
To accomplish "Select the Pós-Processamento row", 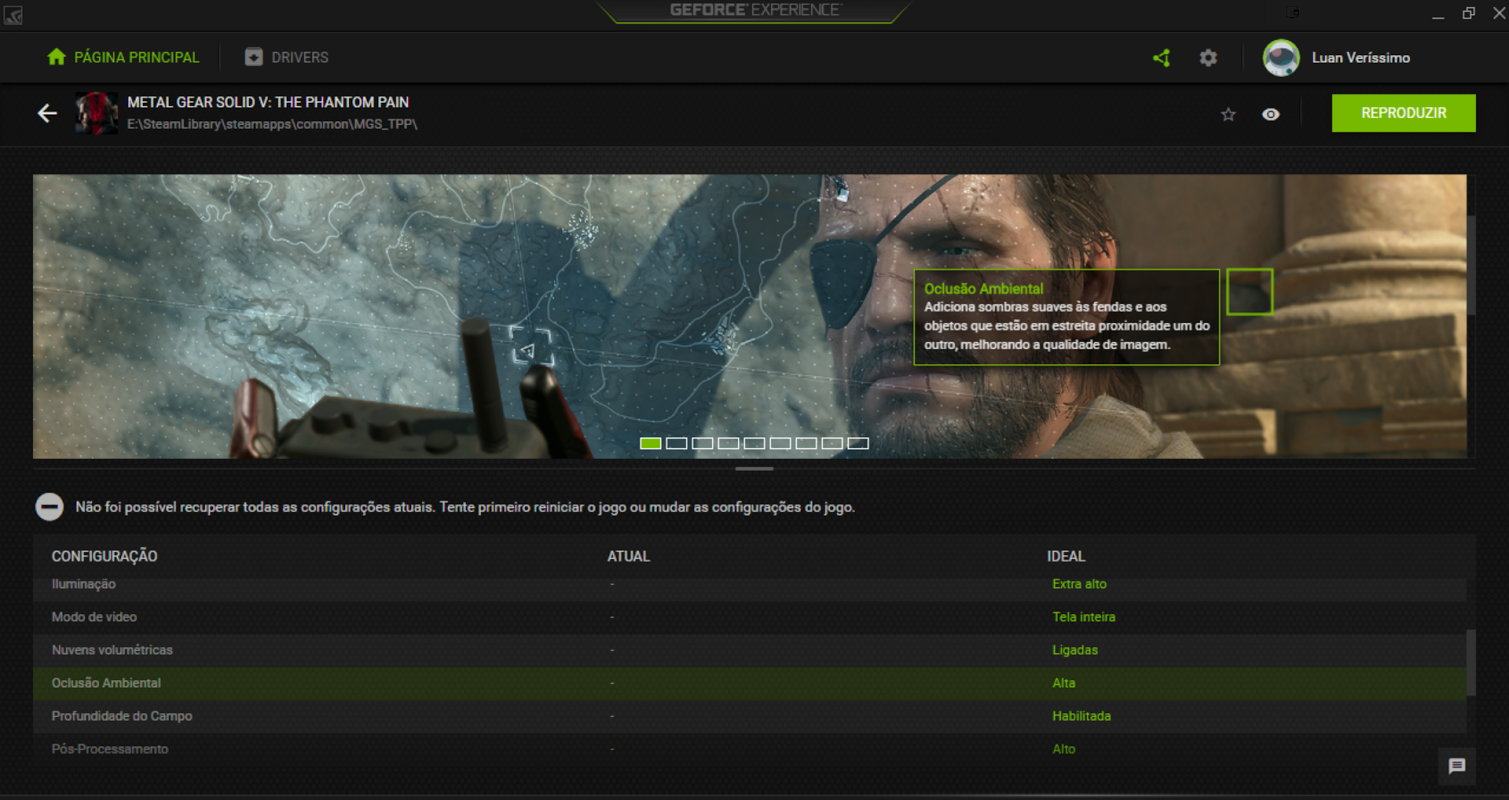I will pos(749,749).
